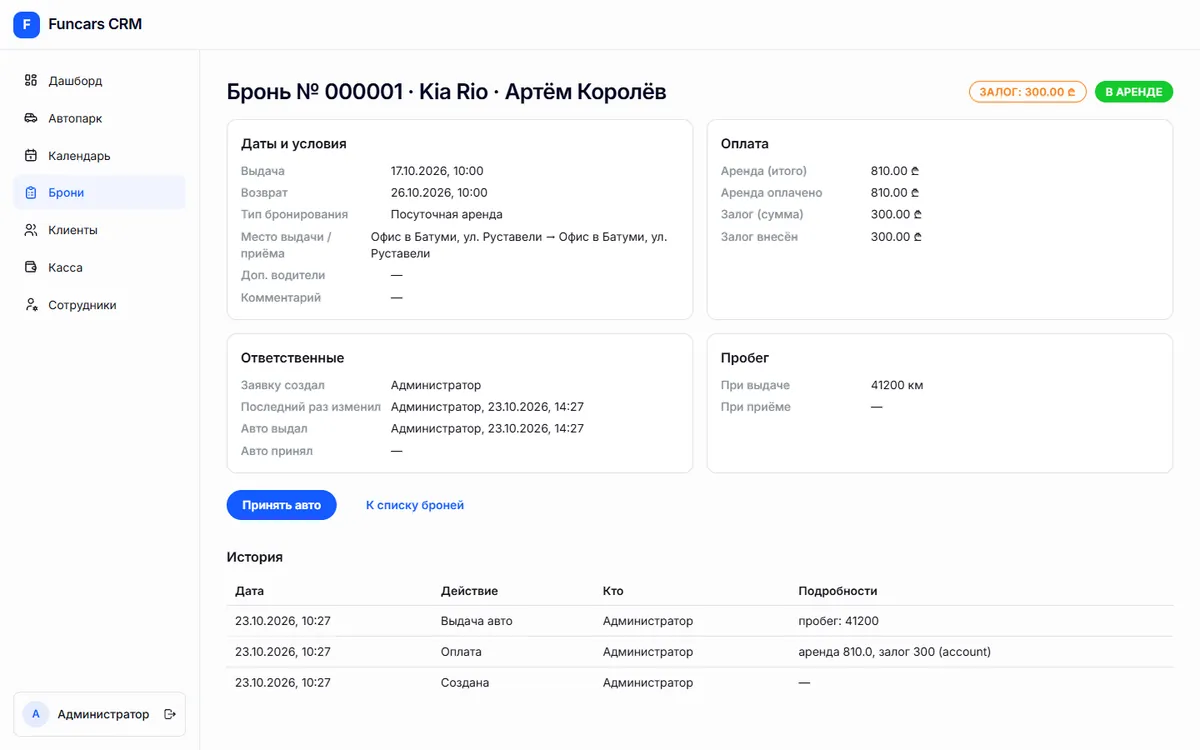
Task: Go to Автопарк section
Action: point(99,118)
